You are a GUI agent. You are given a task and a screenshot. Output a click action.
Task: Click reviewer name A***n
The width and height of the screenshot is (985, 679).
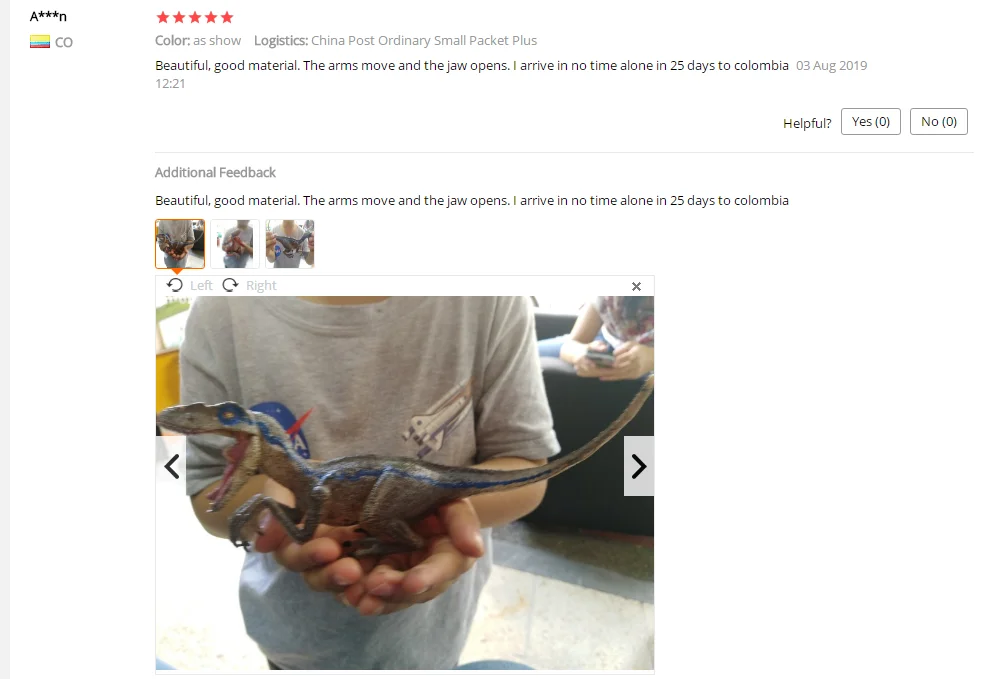click(x=48, y=16)
